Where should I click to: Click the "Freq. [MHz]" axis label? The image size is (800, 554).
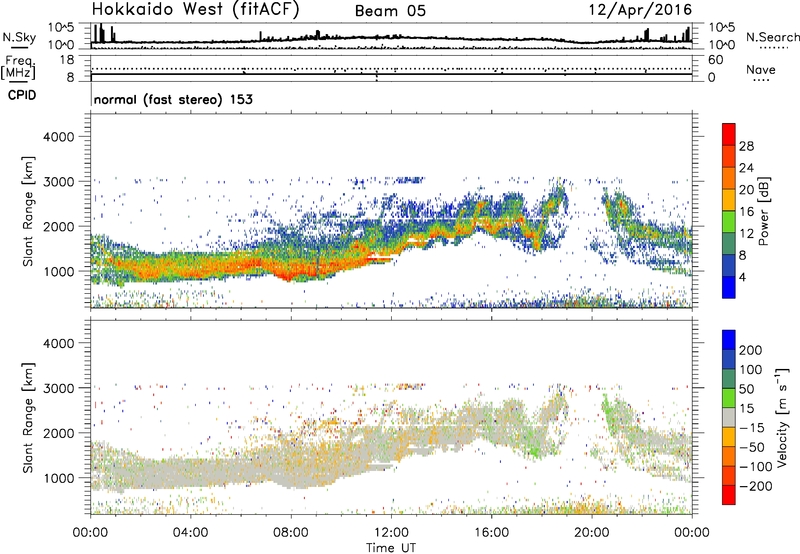coord(18,67)
